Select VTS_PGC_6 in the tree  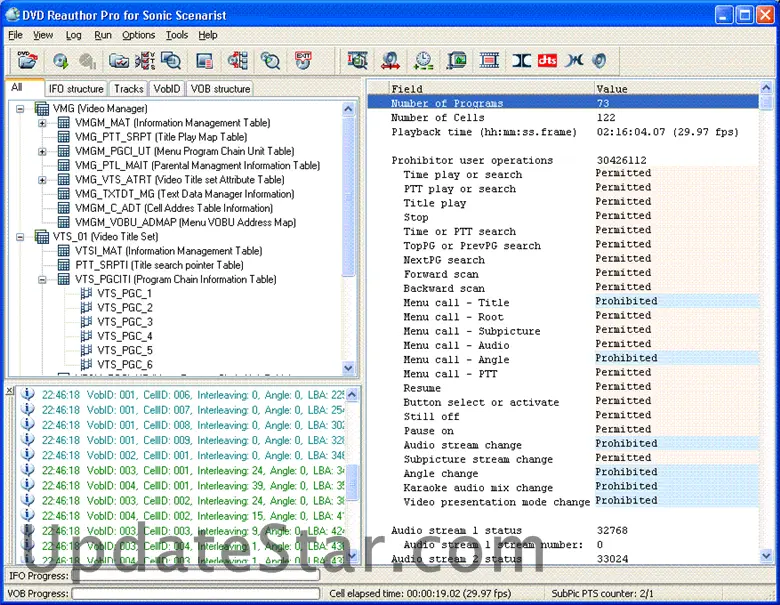coord(125,365)
